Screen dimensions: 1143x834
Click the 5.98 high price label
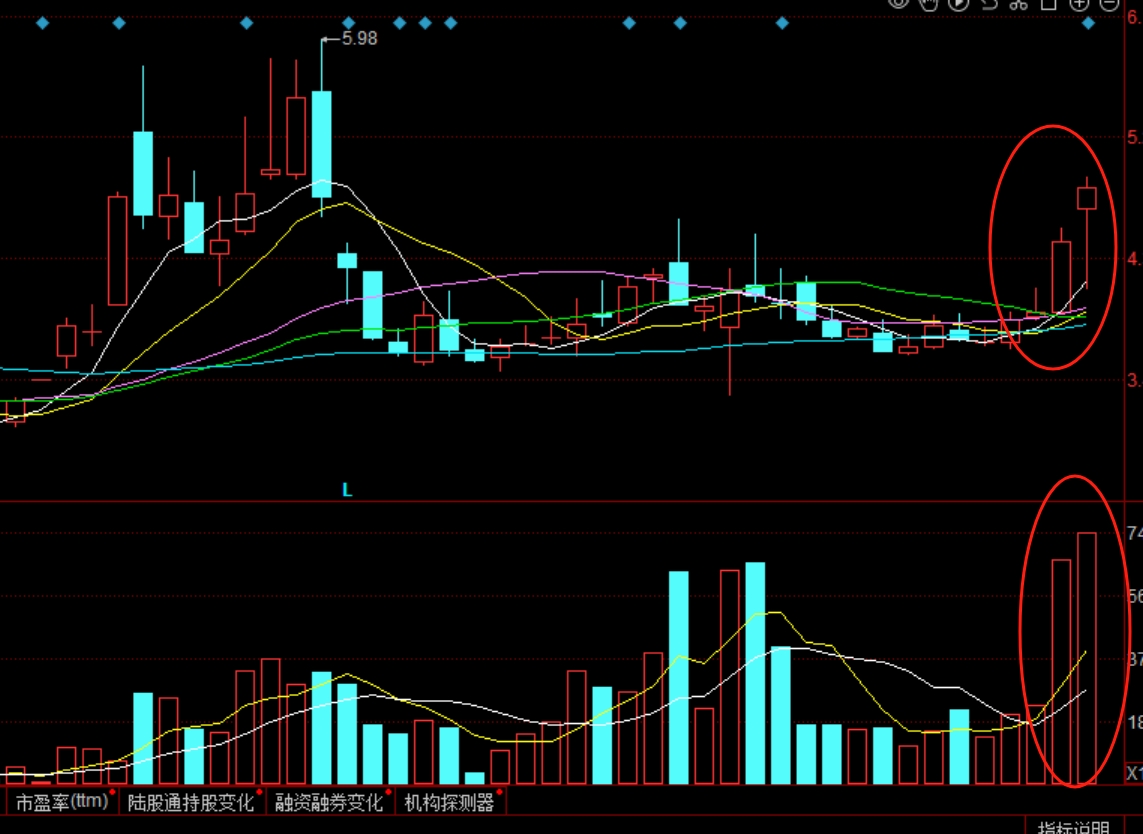[x=359, y=39]
